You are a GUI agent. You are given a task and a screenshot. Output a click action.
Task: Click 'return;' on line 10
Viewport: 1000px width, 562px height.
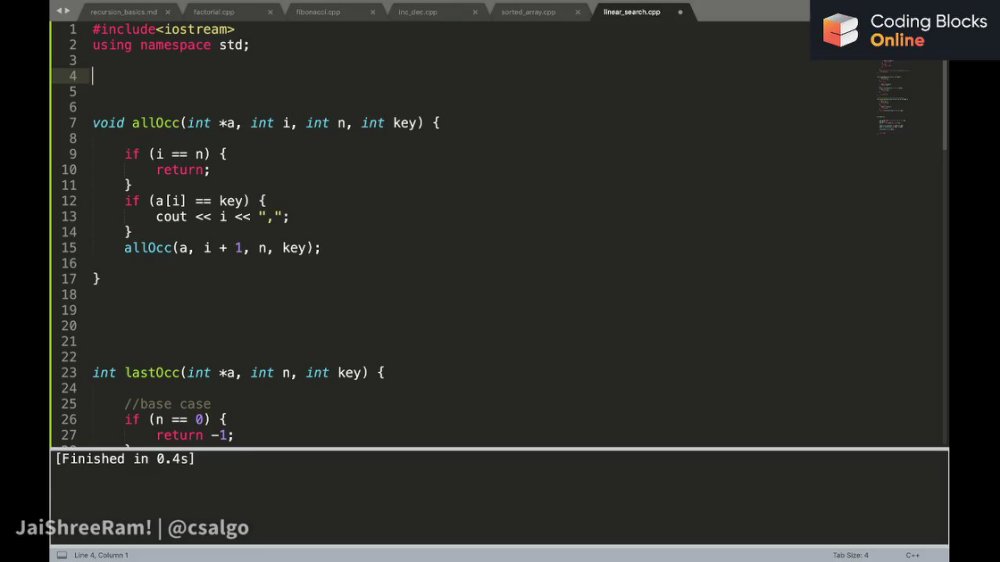pyautogui.click(x=183, y=170)
